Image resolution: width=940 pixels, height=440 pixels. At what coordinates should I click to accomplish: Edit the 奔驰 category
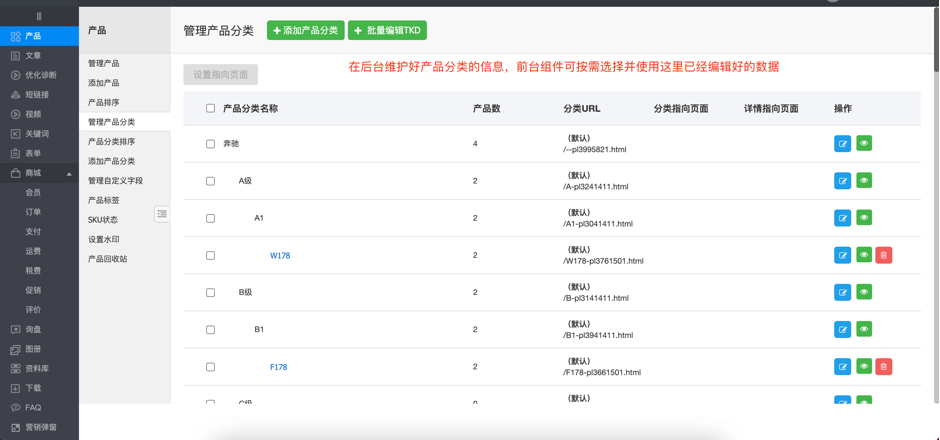[x=842, y=143]
